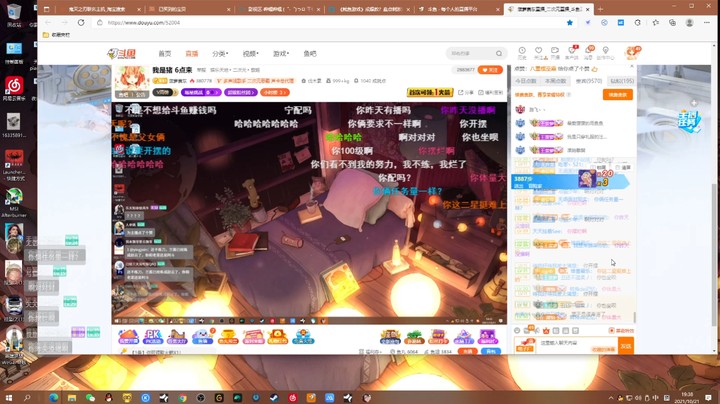This screenshot has width=720, height=404.
Task: Expand the 分类 category dropdown
Action: (x=220, y=54)
